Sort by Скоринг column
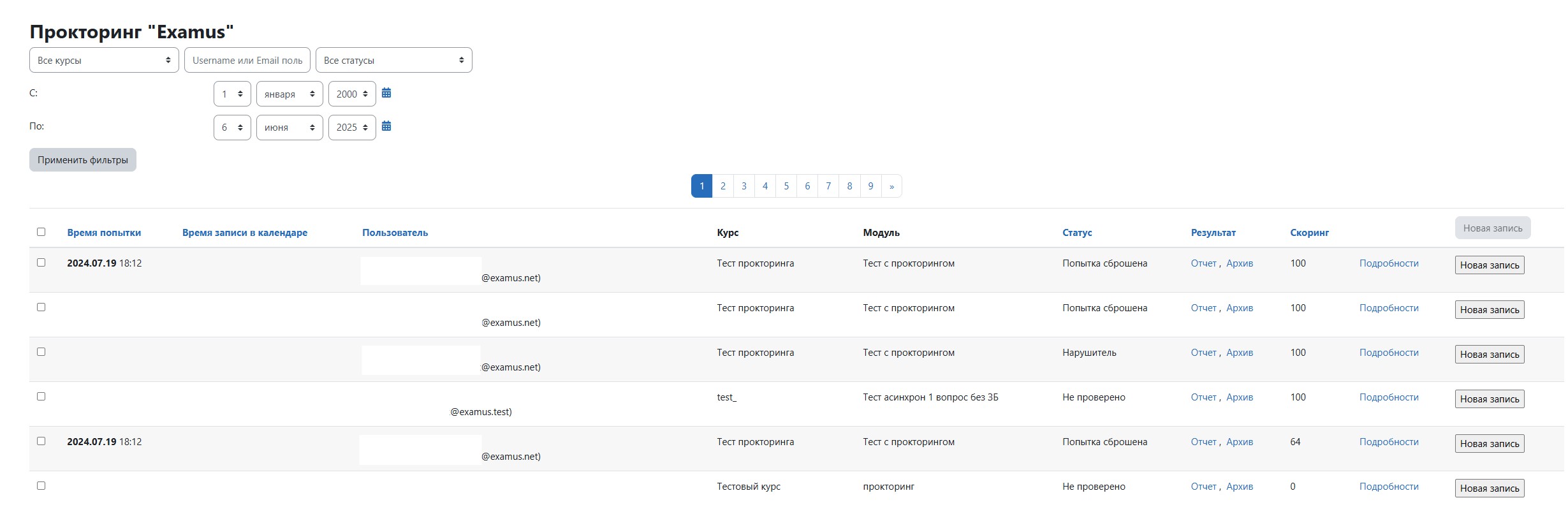1568x514 pixels. tap(1310, 233)
